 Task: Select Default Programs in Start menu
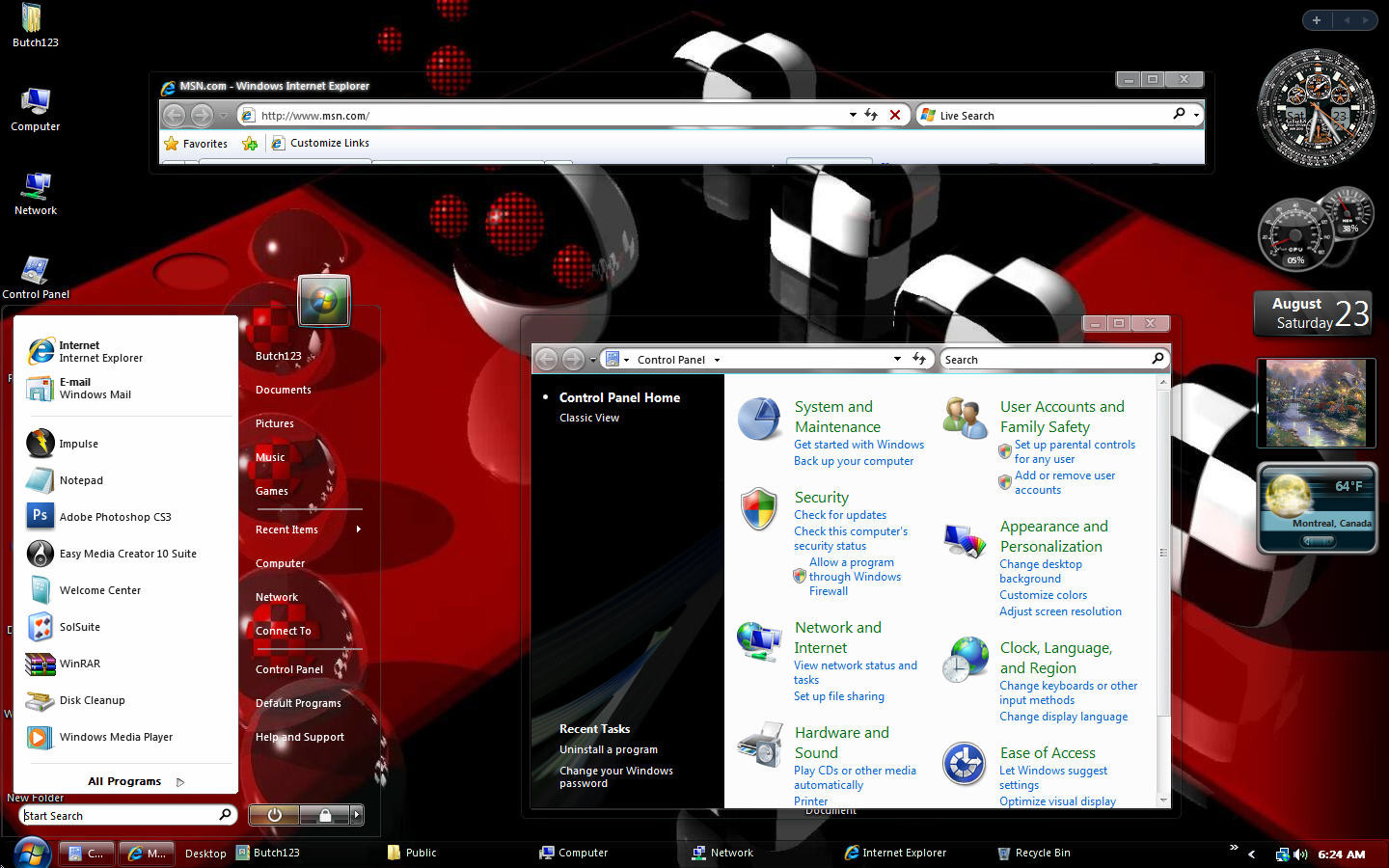coord(298,703)
